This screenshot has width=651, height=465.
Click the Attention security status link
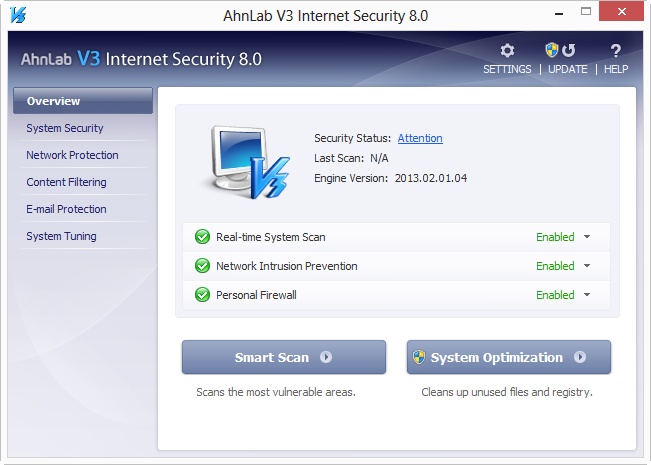(420, 138)
